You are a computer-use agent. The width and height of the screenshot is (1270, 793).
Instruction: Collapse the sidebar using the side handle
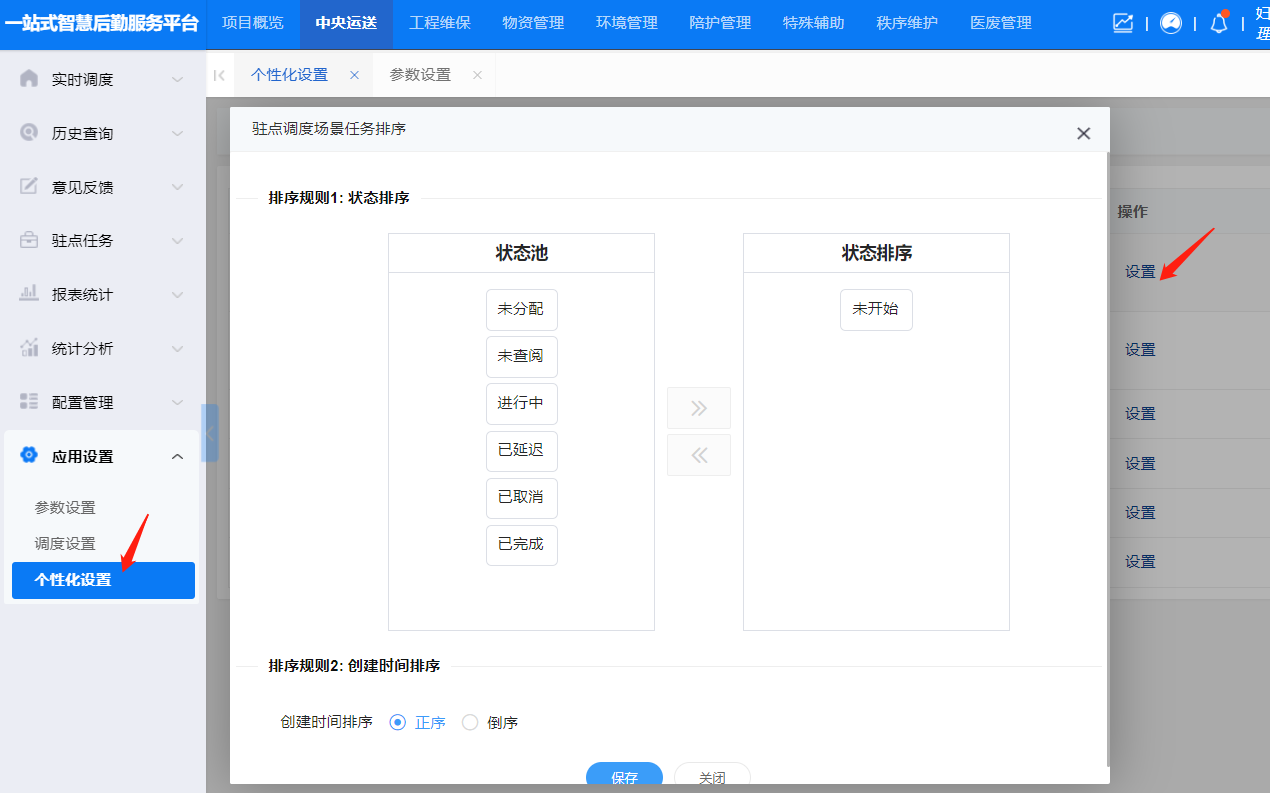(210, 433)
